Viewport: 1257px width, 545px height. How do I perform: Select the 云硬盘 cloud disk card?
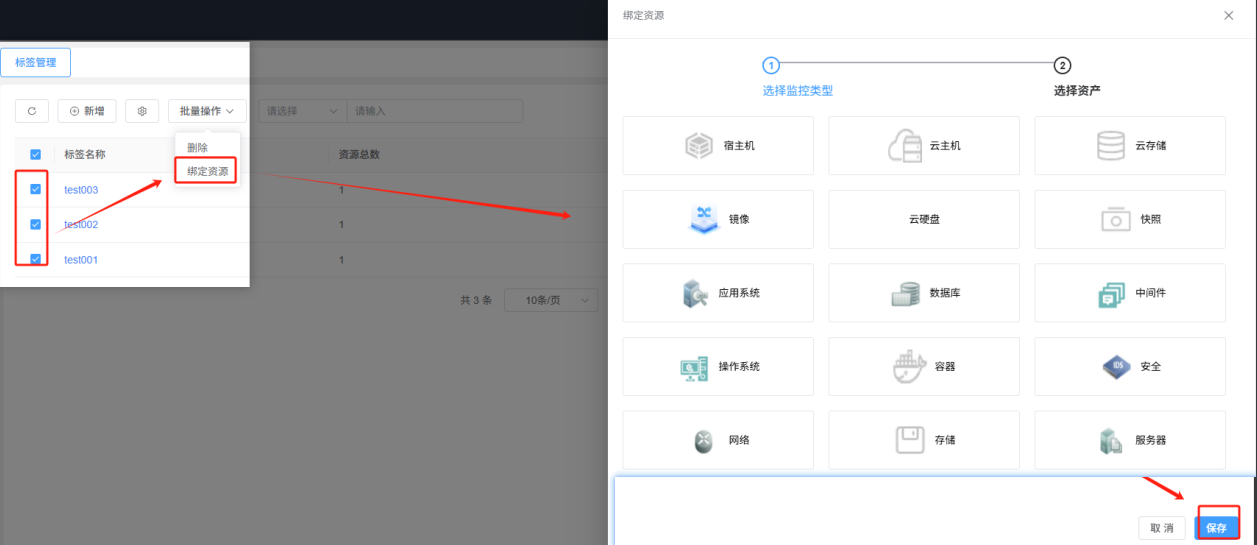[x=924, y=220]
